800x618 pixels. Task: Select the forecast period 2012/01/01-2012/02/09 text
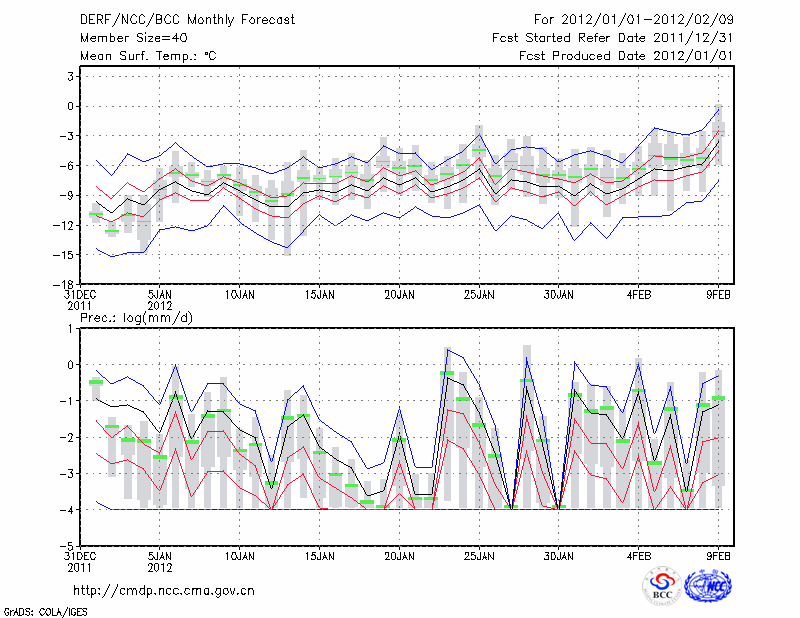coord(634,19)
